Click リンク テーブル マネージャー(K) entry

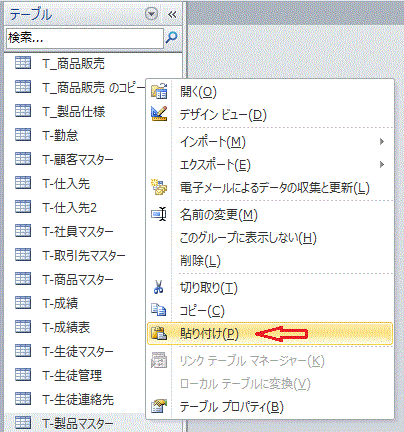(270, 360)
